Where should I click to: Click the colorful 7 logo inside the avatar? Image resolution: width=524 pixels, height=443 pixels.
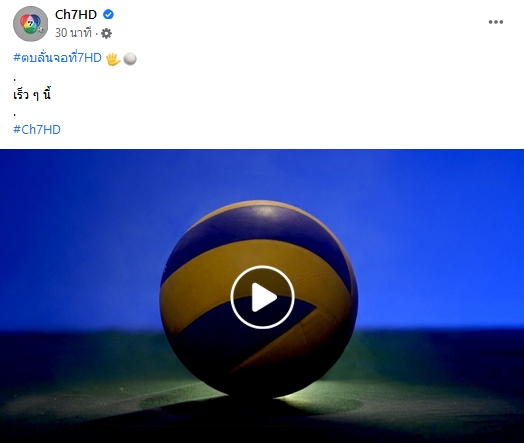30,23
